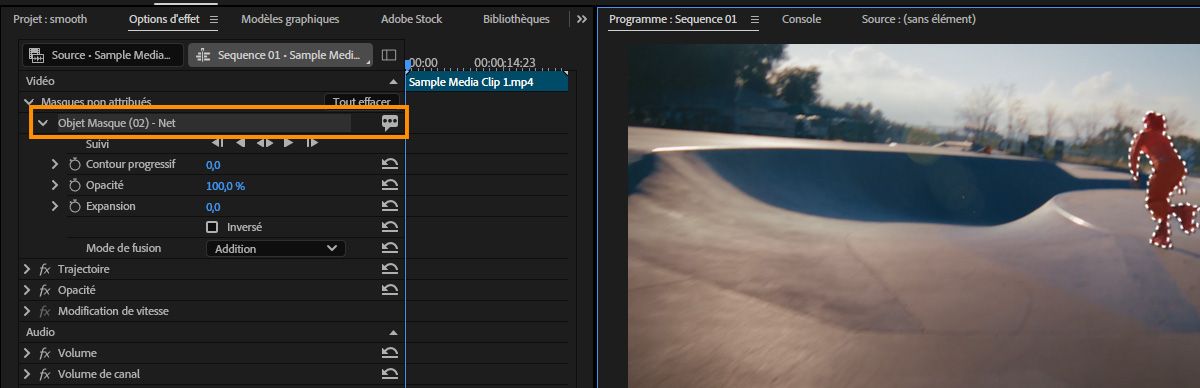Select Sequence 01 - Sample Media button
Image resolution: width=1200 pixels, height=388 pixels.
point(280,55)
